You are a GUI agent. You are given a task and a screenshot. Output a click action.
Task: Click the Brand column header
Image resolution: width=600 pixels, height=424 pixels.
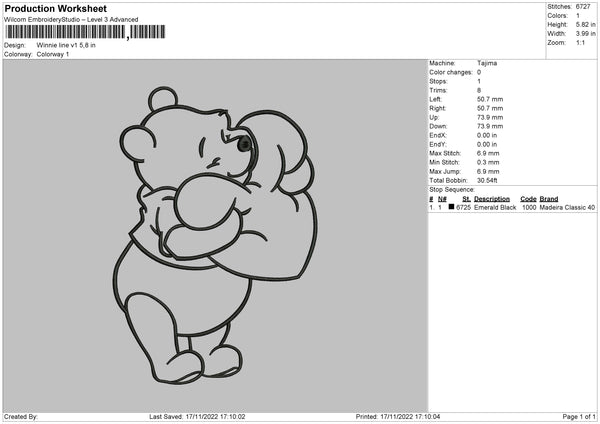[549, 199]
